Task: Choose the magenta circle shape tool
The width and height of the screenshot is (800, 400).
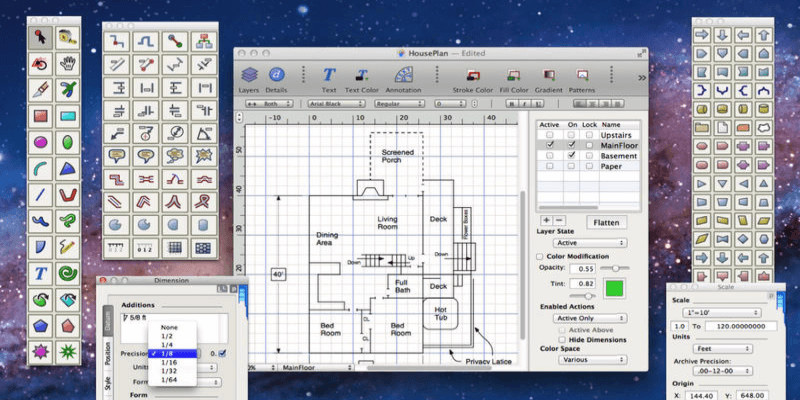Action: [40, 142]
